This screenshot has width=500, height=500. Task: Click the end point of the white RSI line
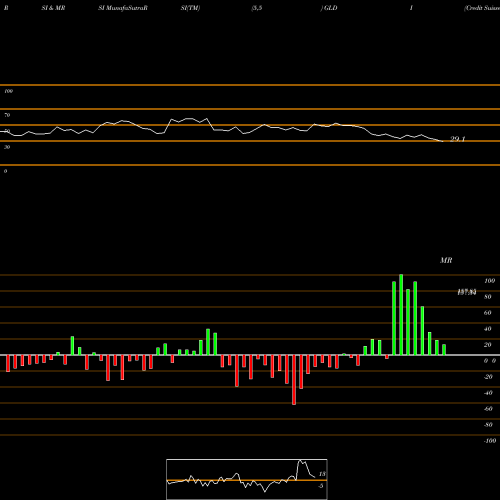click(x=442, y=141)
